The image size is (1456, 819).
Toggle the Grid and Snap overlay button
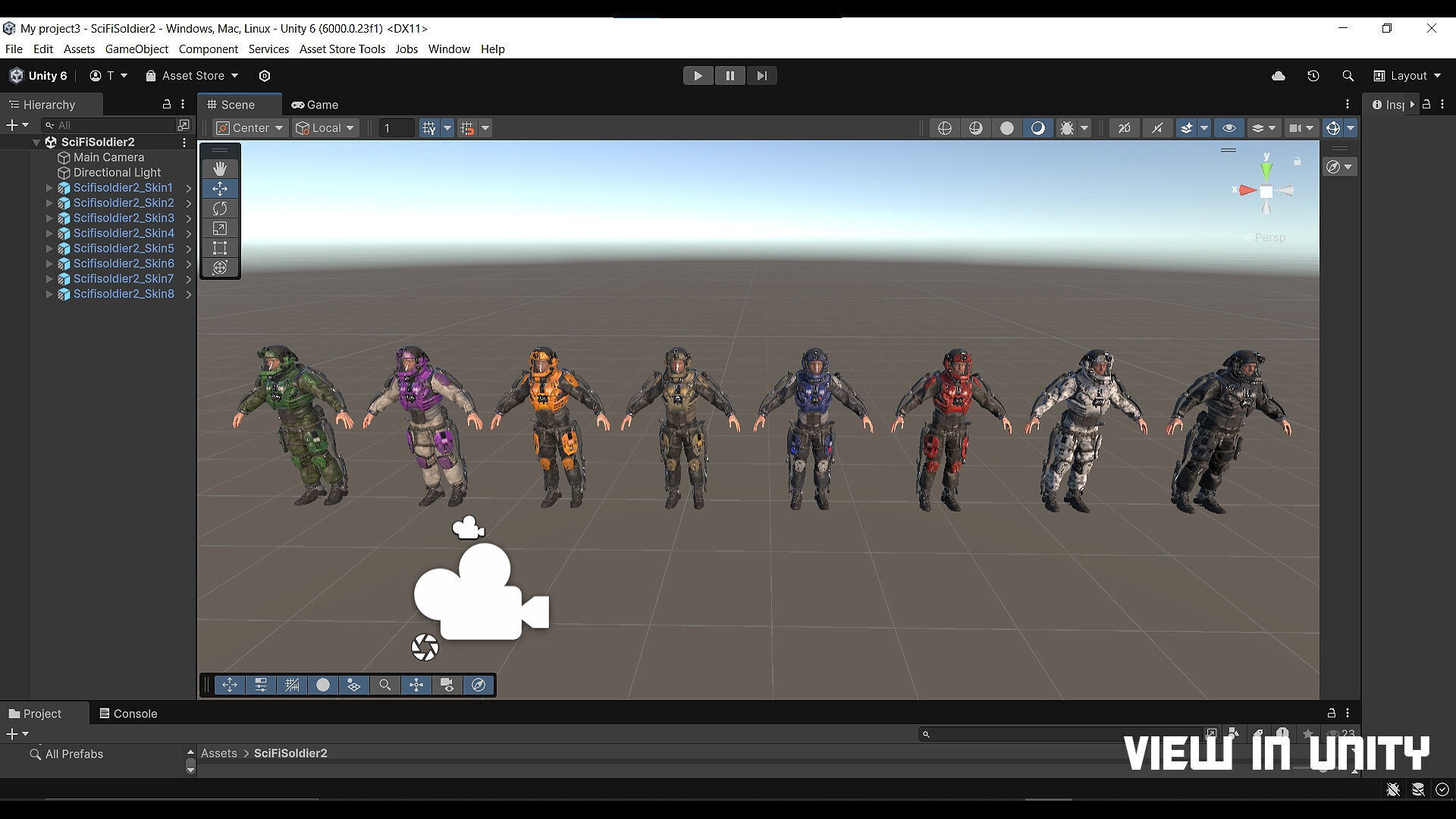pyautogui.click(x=292, y=686)
